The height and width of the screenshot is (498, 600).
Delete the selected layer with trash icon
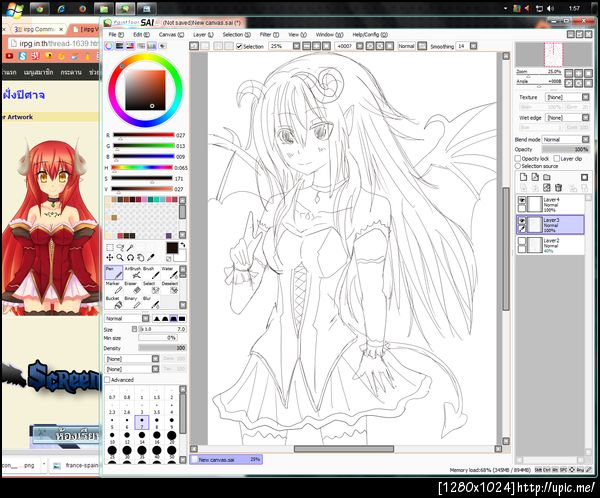point(558,187)
